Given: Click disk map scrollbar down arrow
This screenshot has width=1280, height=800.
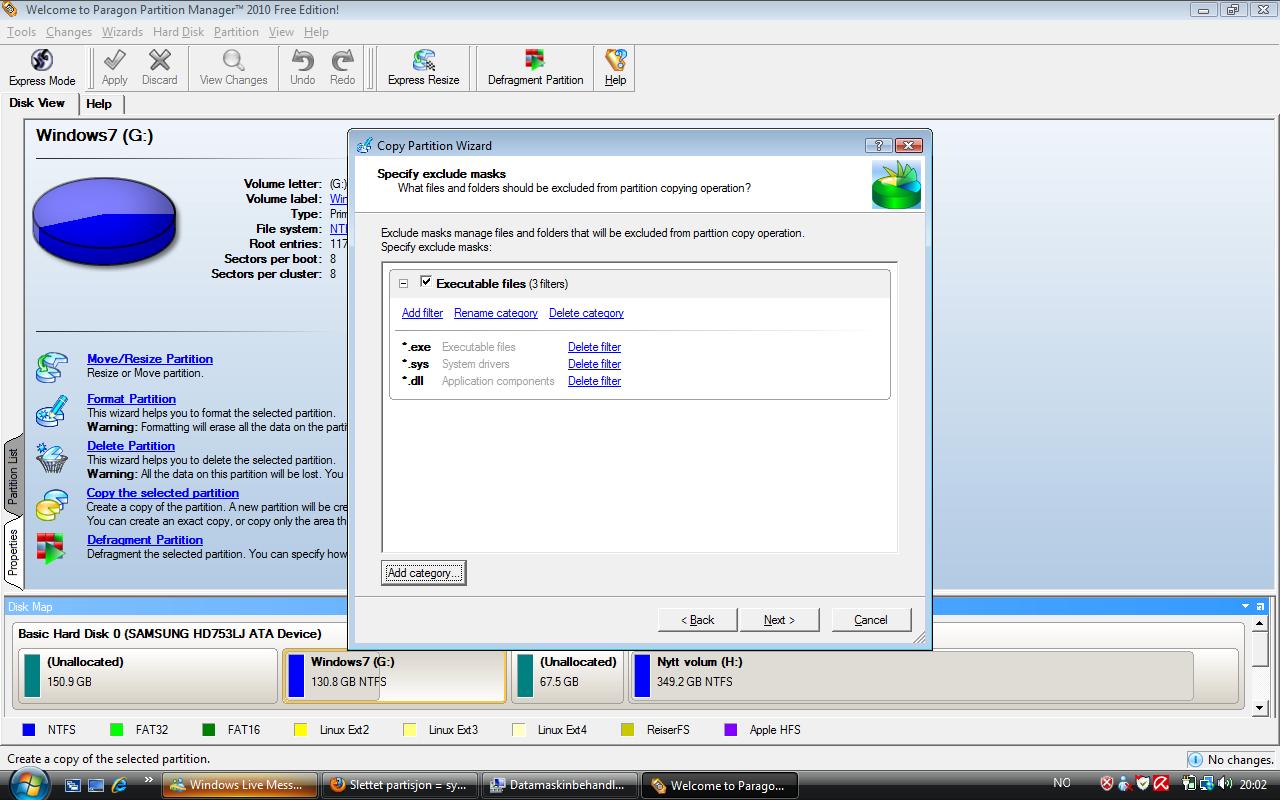Looking at the screenshot, I should (x=1261, y=709).
